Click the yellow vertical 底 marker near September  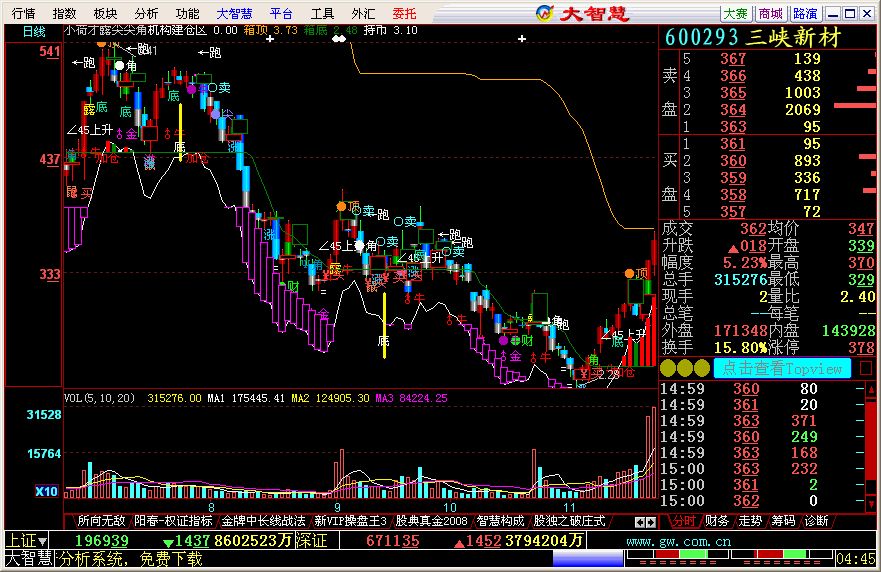coord(384,325)
